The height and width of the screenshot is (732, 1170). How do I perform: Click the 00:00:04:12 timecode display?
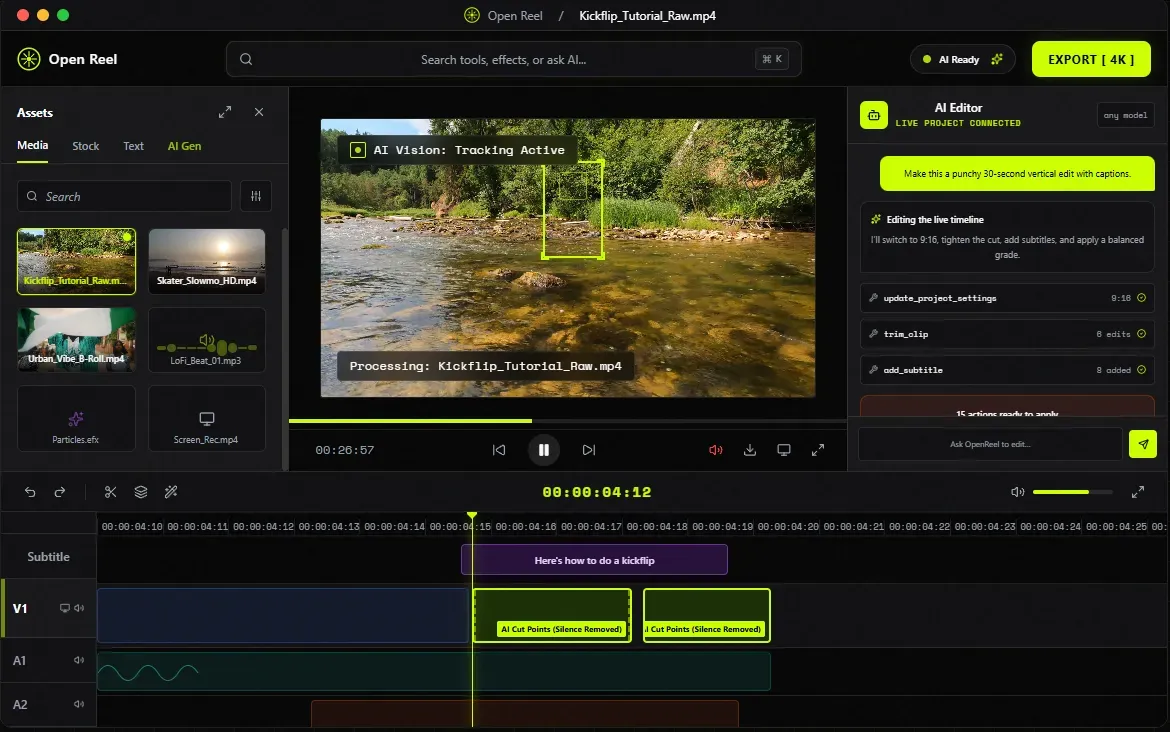point(596,492)
